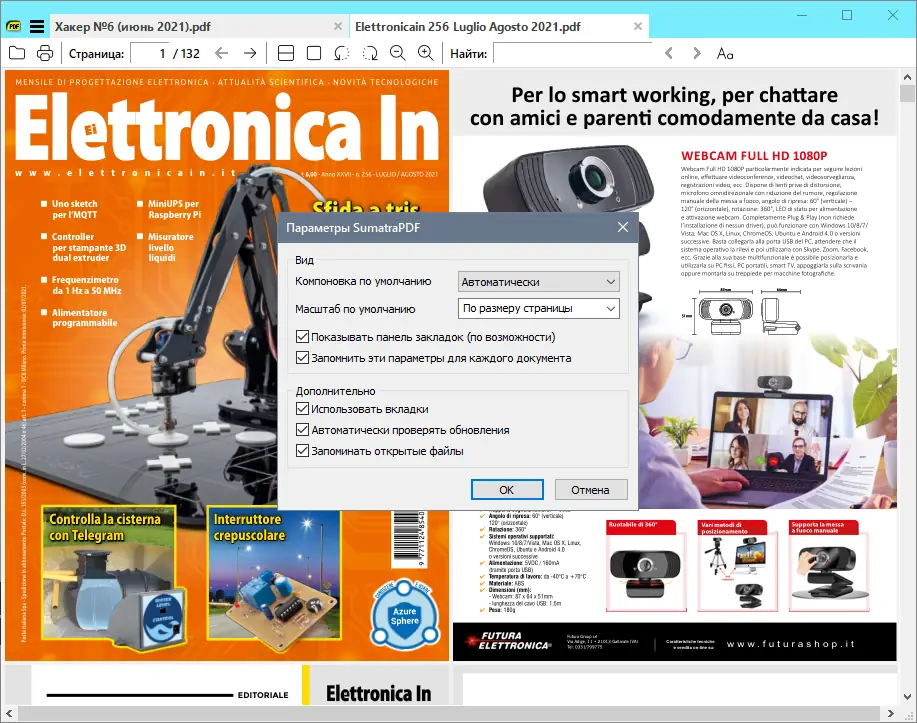Select single page layout icon
917x723 pixels.
314,53
